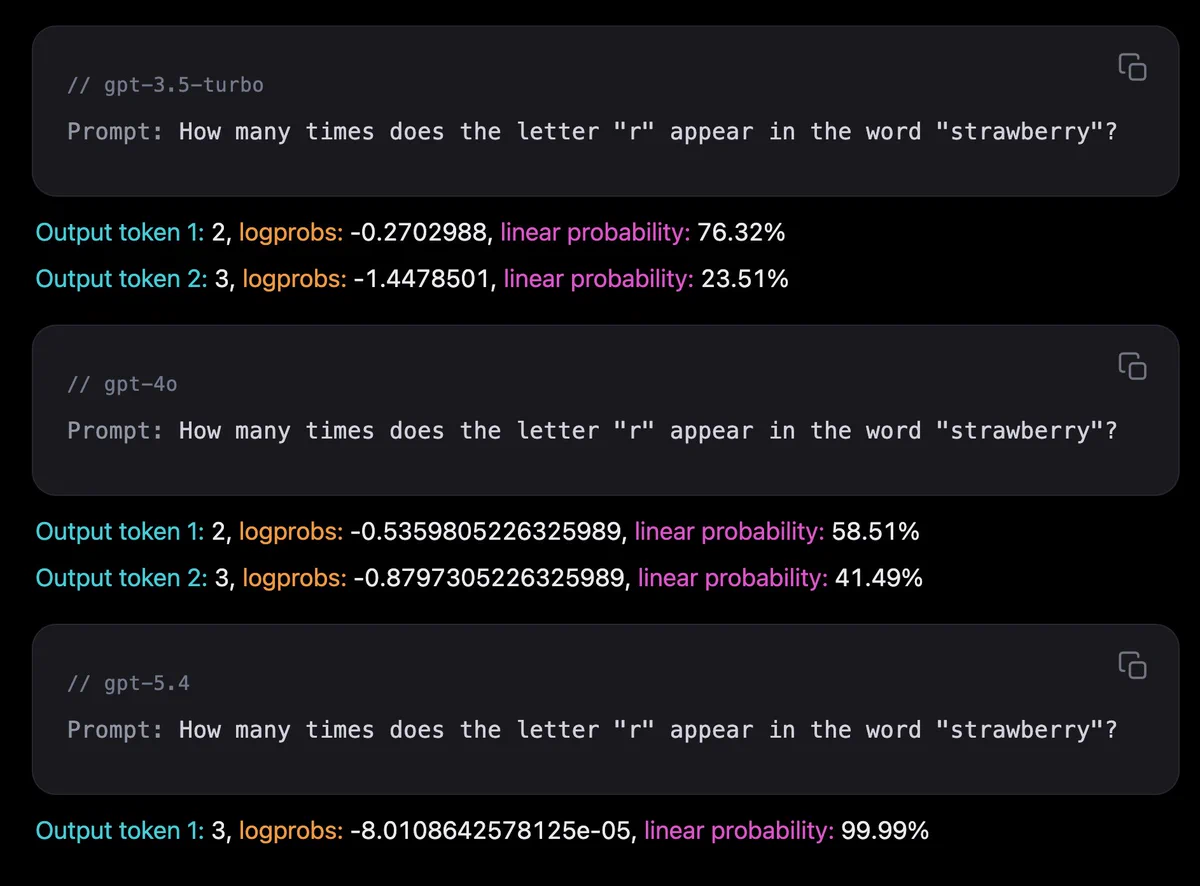Click the 99.99% linear probability value
This screenshot has width=1200, height=886.
[x=885, y=831]
